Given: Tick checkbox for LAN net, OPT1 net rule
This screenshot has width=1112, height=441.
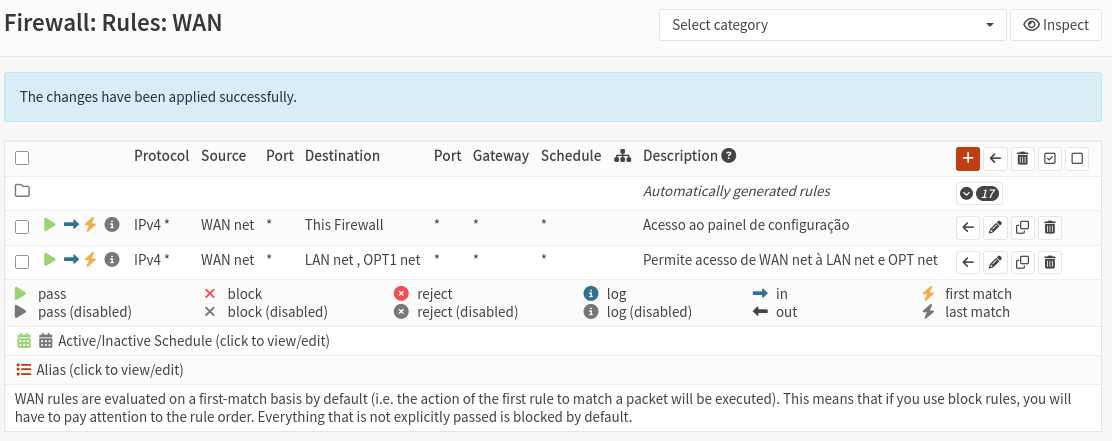Looking at the screenshot, I should click(22, 262).
